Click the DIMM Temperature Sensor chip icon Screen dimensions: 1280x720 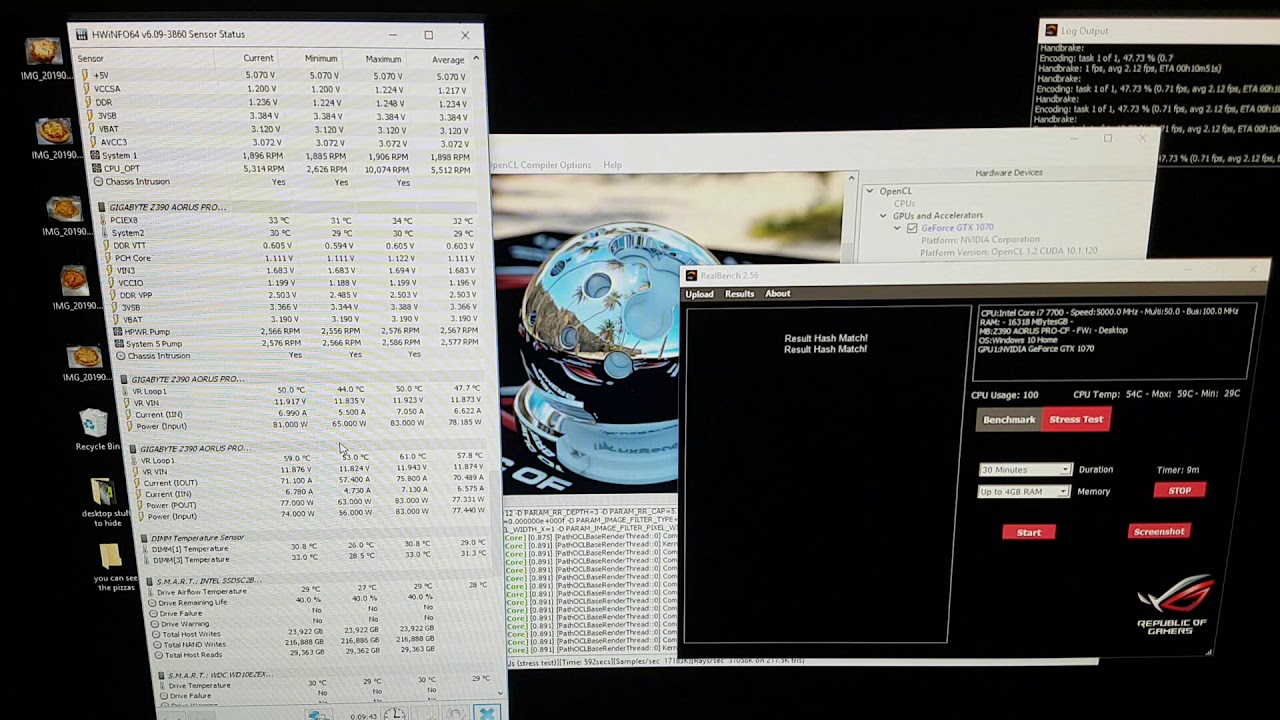[x=143, y=538]
